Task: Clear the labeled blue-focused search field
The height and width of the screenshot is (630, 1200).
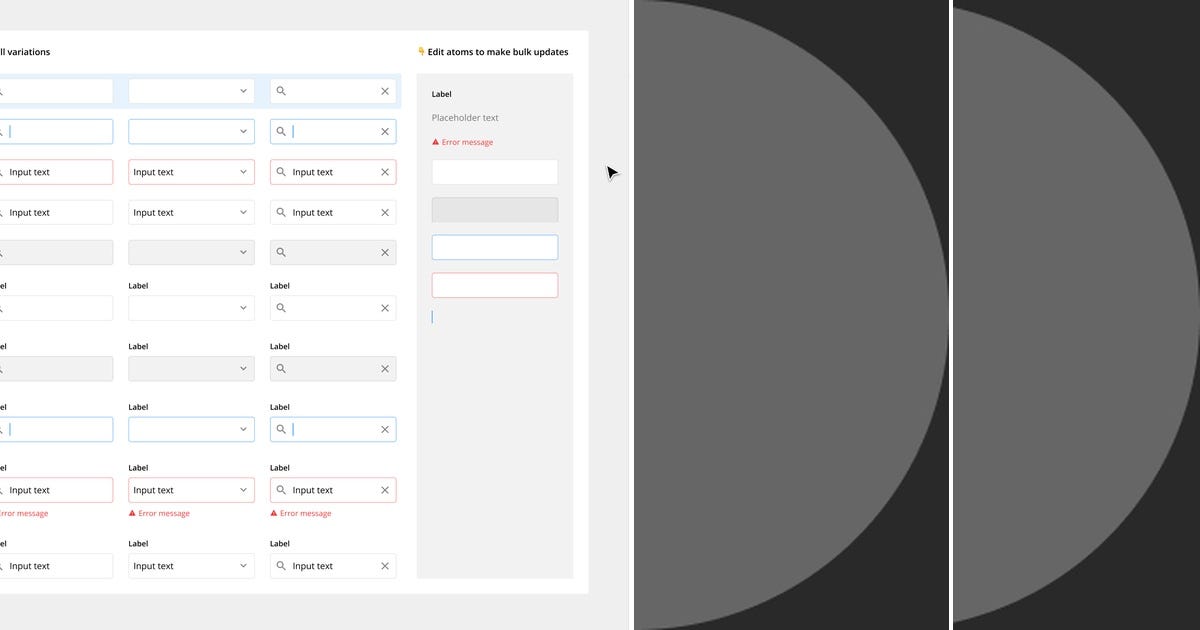Action: click(385, 430)
